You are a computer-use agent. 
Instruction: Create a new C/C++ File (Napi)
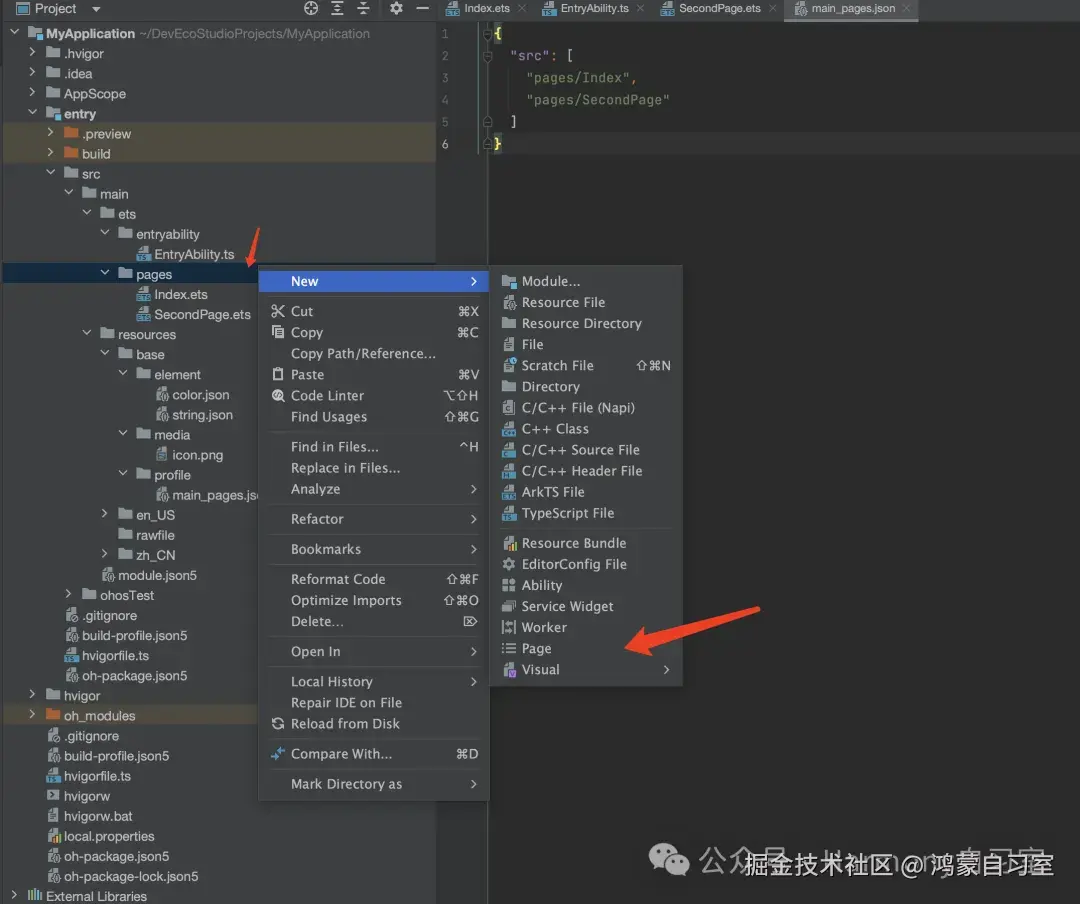pos(586,408)
